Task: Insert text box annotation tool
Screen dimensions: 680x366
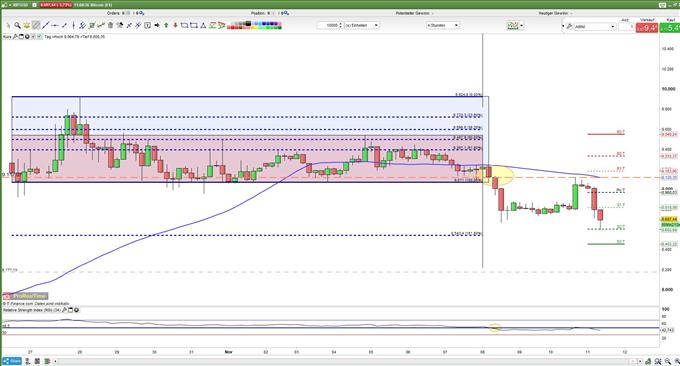Action: [147, 26]
